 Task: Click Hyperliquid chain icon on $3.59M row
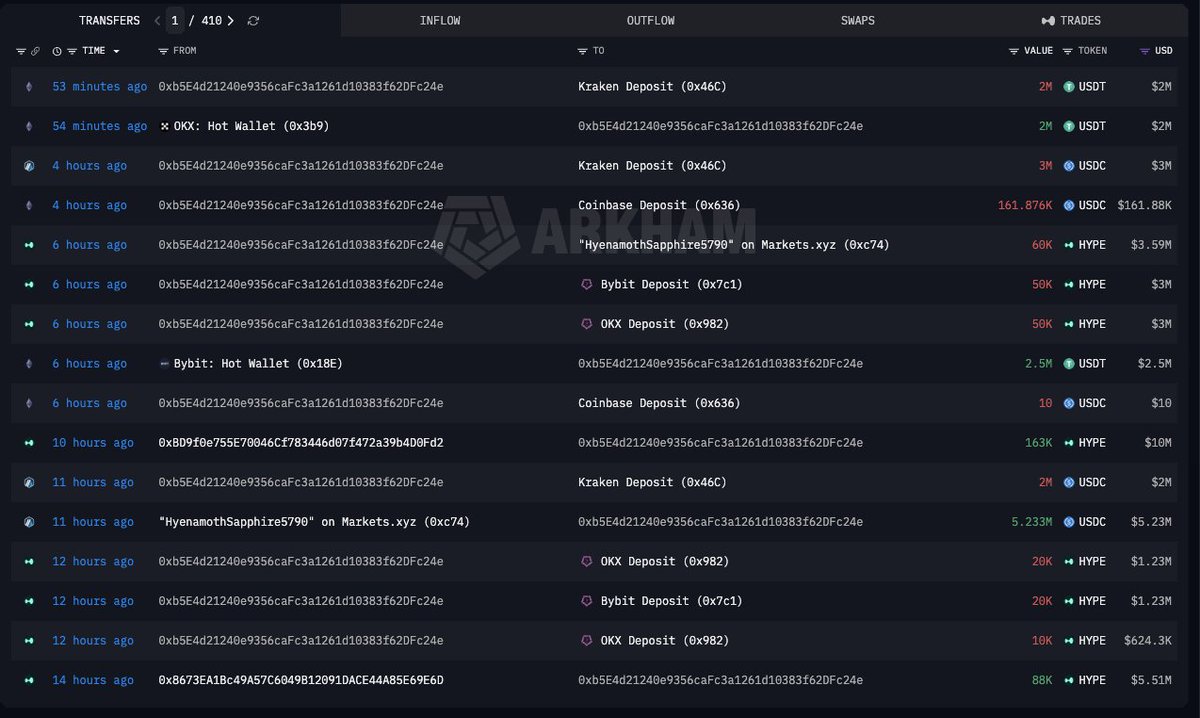click(28, 245)
